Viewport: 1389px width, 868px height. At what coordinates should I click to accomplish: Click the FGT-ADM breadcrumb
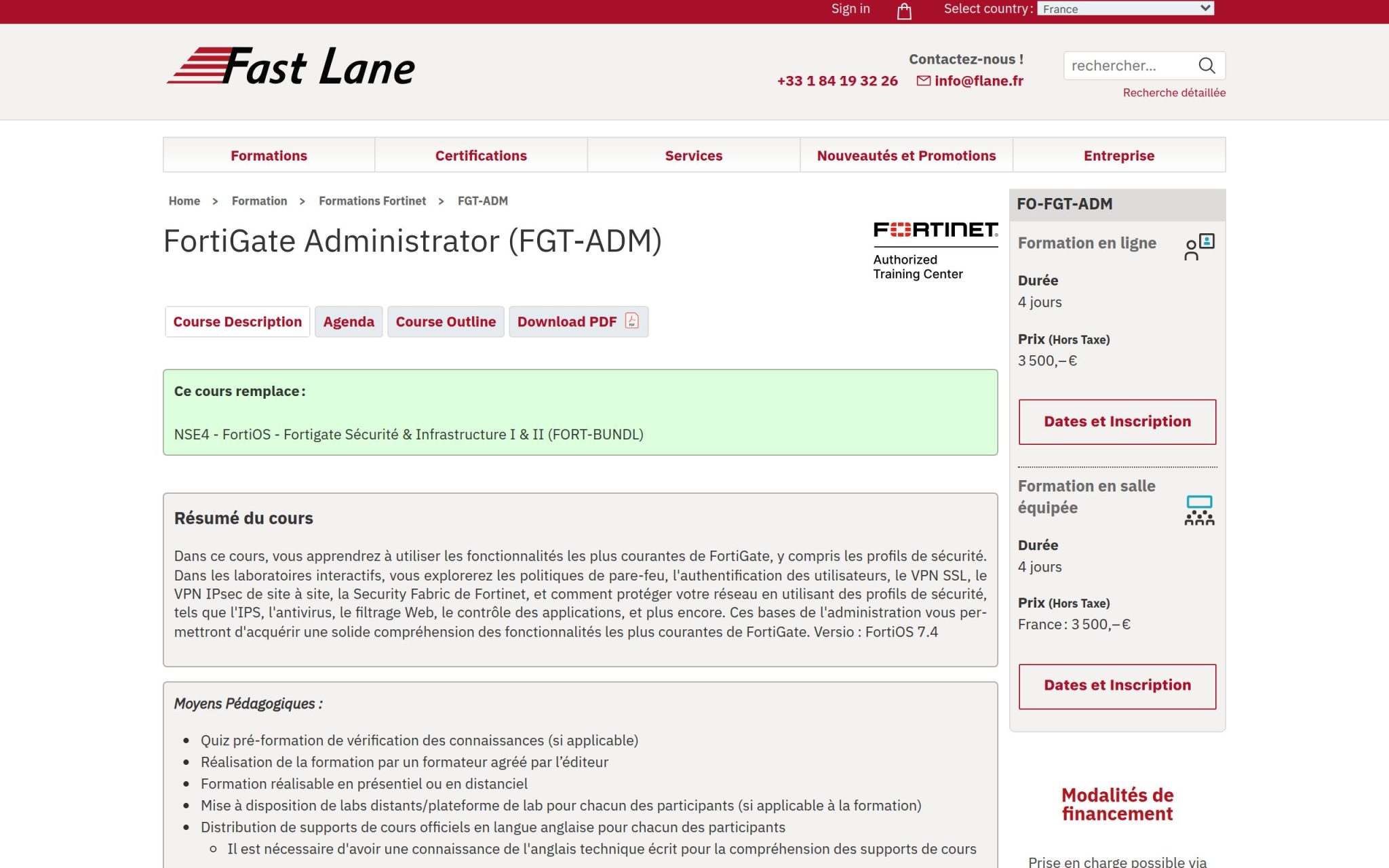tap(482, 201)
